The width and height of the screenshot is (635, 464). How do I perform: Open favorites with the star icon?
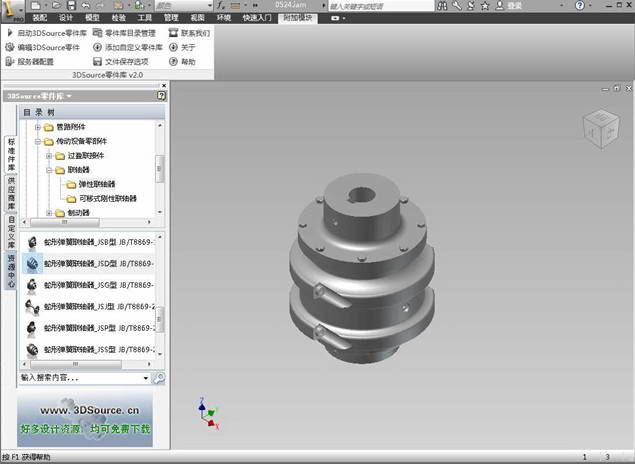pos(485,5)
